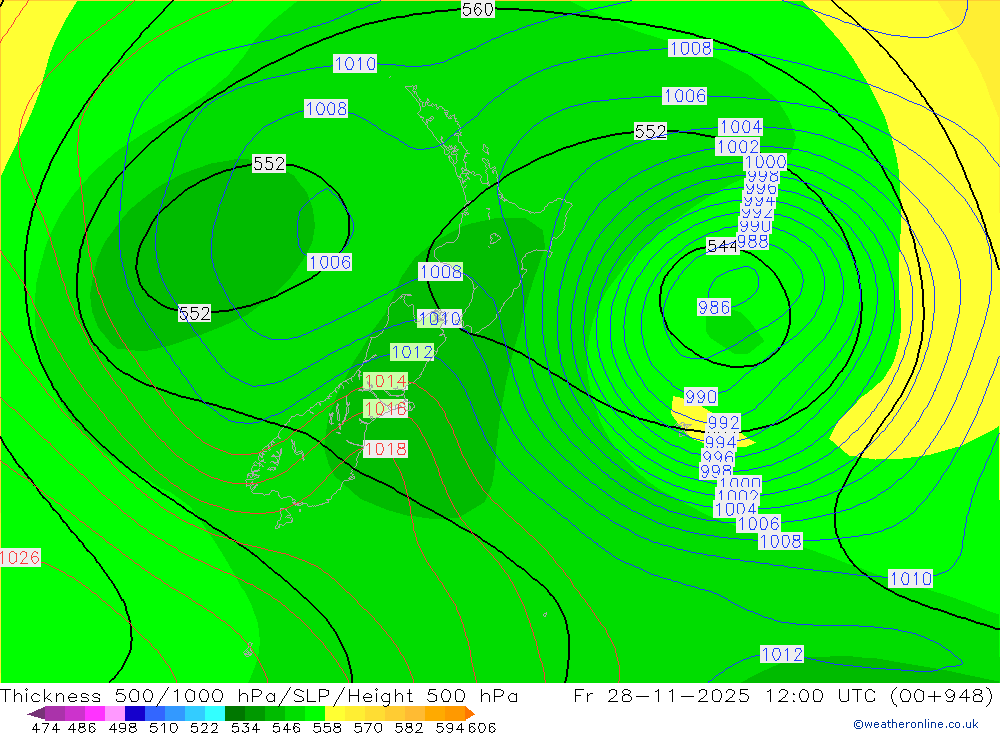This screenshot has width=1000, height=733.
Task: Click the 1010 label at the far right
Action: 911,579
